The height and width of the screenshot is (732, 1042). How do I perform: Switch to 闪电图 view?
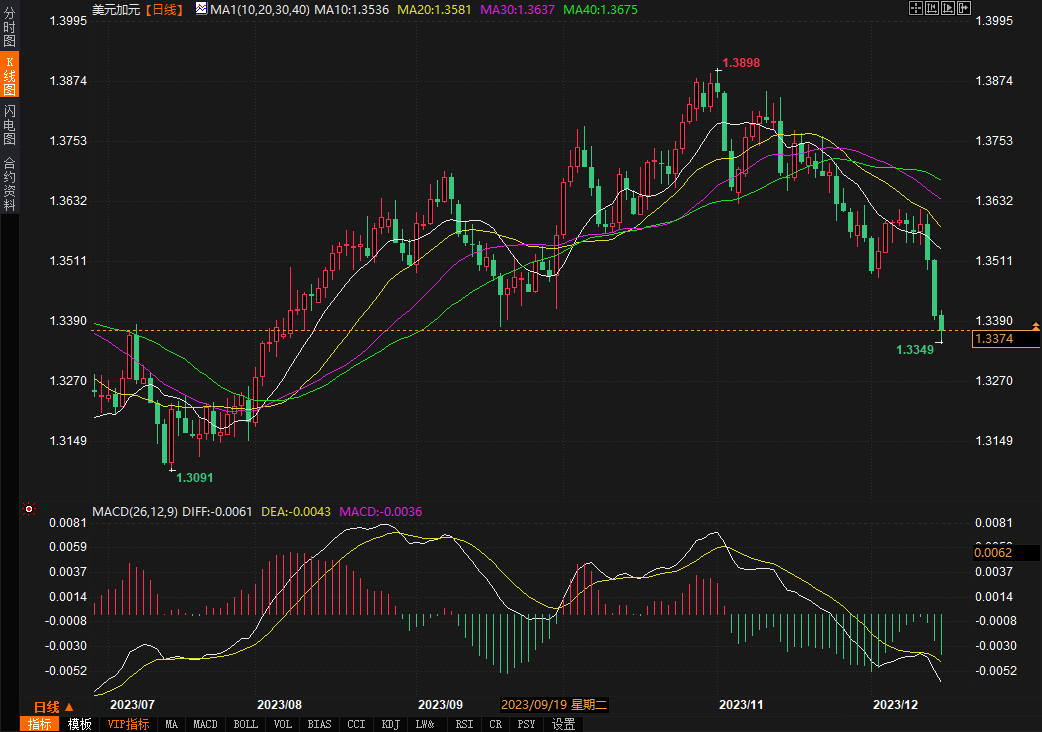9,124
